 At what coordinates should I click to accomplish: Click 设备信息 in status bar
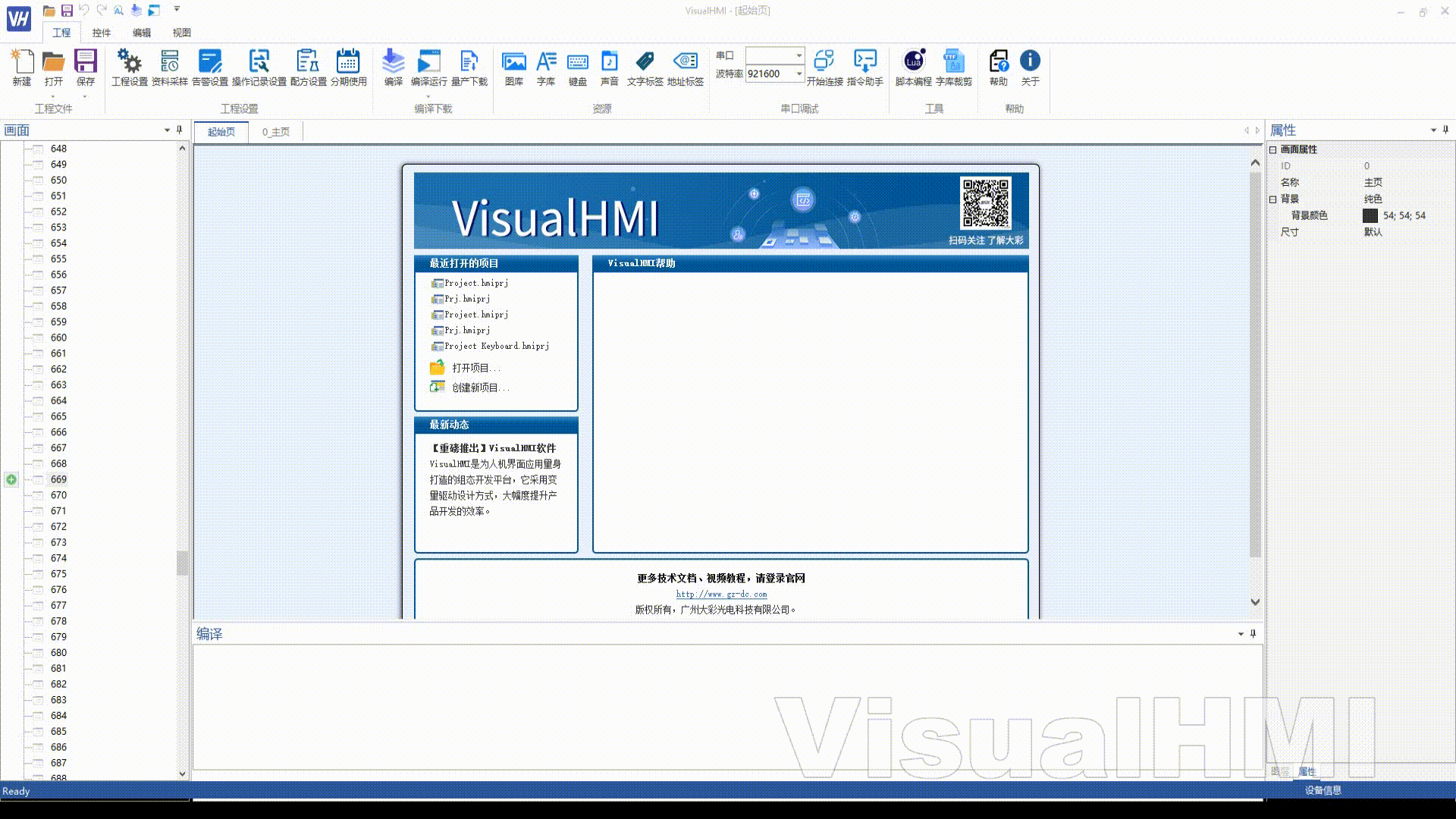click(1323, 790)
